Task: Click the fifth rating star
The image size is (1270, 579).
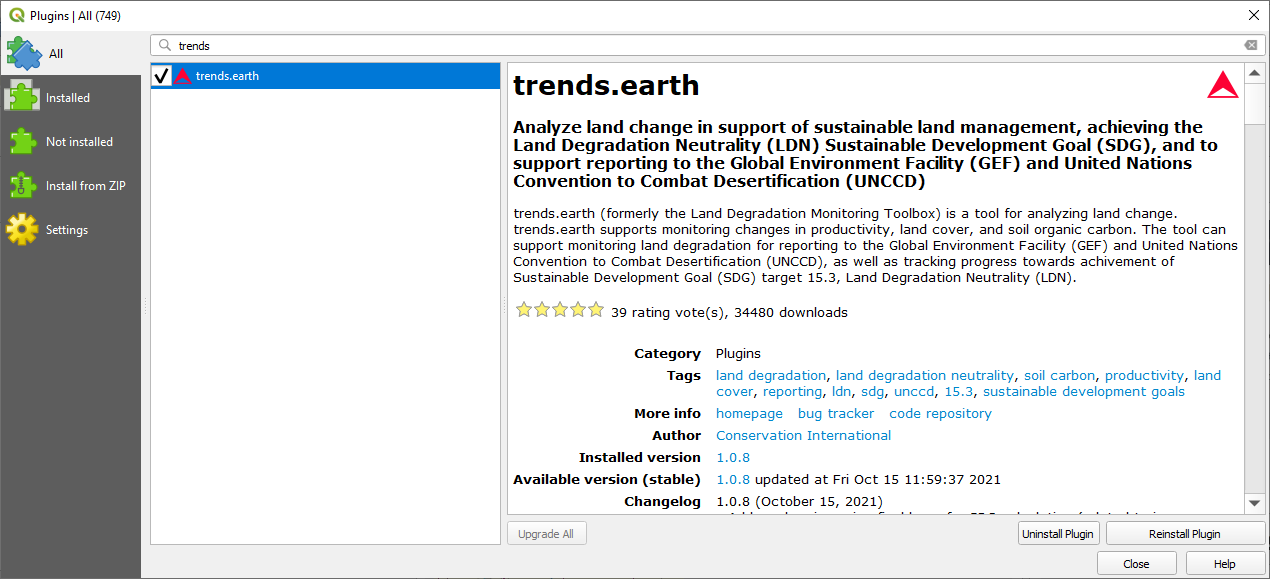Action: tap(596, 310)
